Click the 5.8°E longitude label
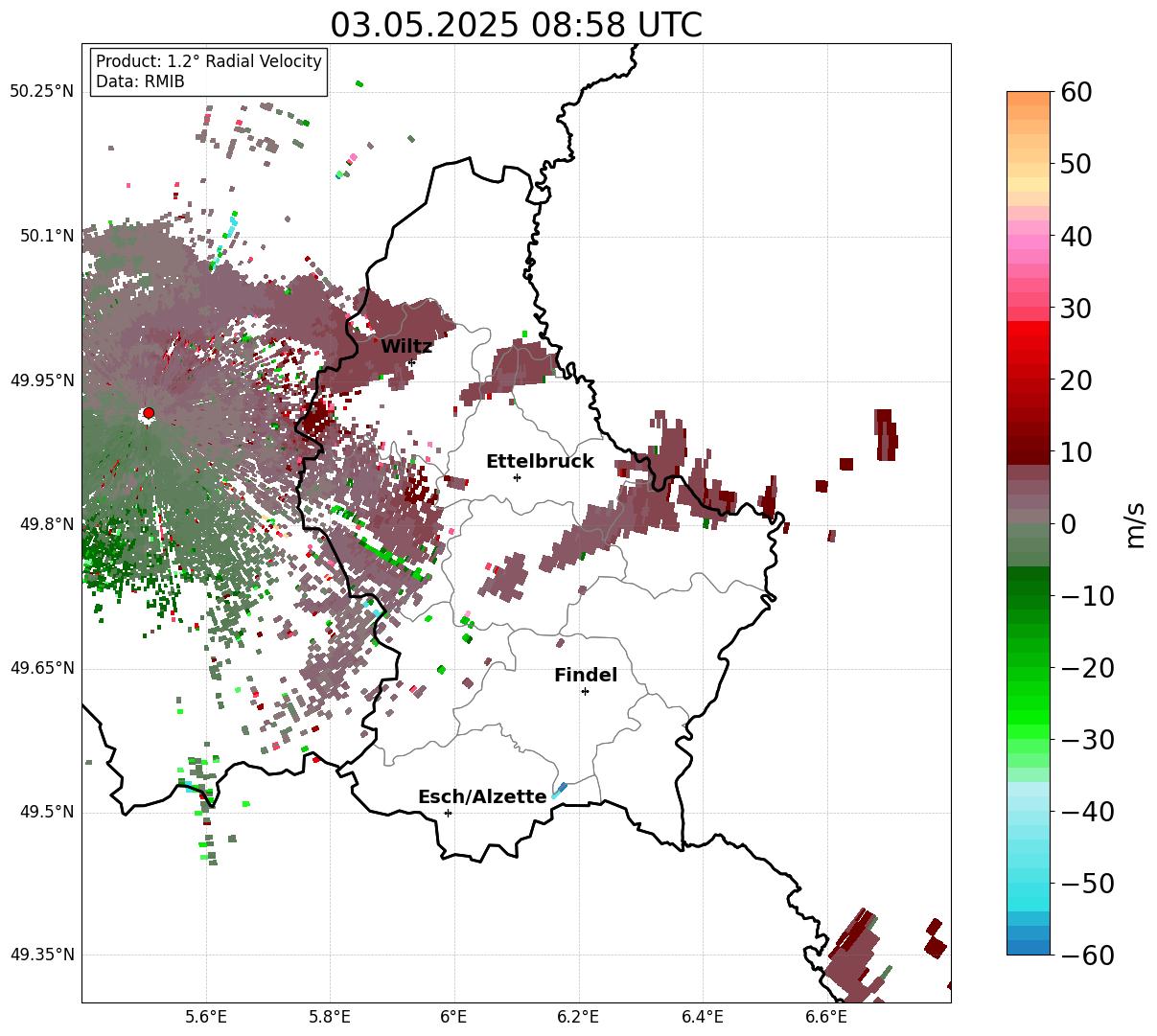 pos(331,1017)
